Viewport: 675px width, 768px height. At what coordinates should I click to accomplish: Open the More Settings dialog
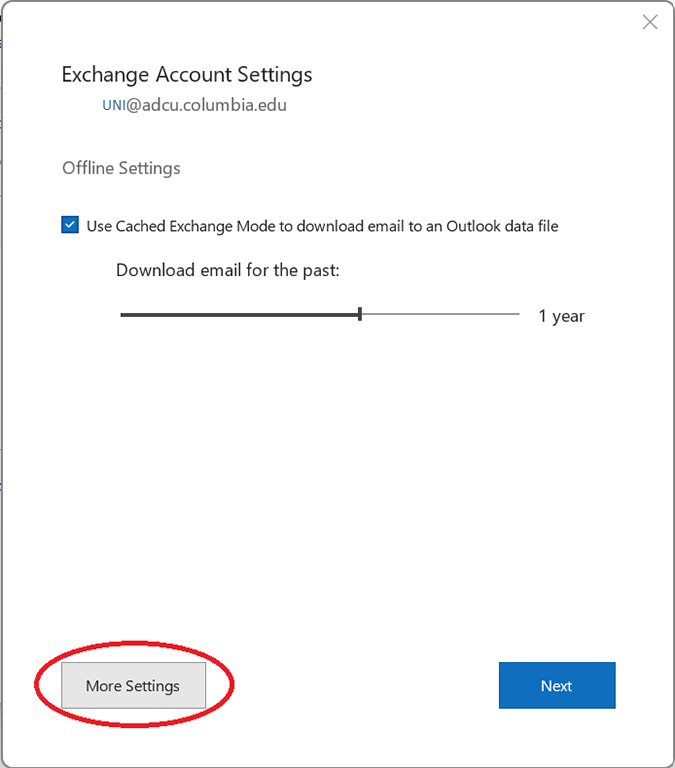(x=133, y=685)
